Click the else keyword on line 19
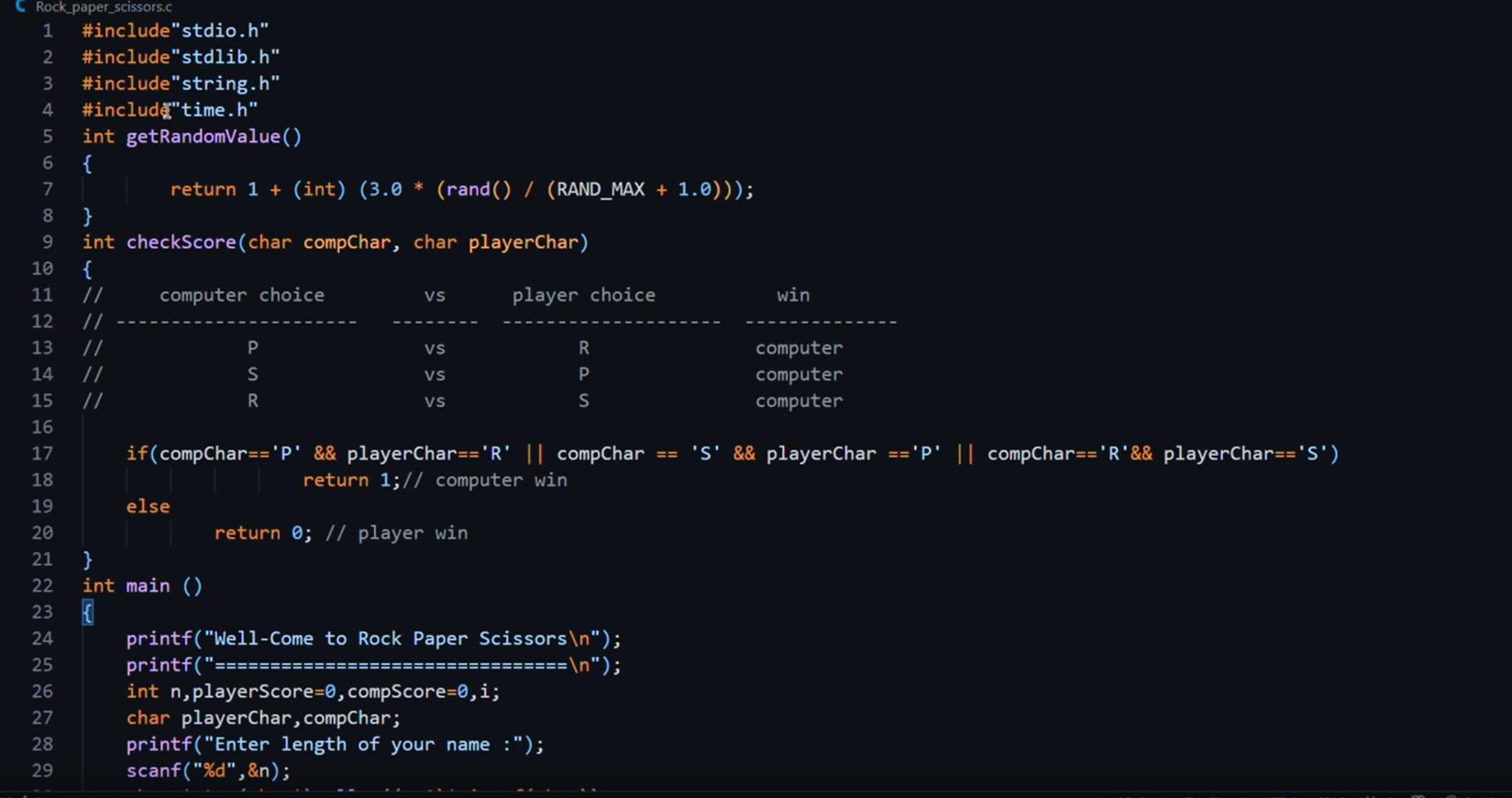1512x798 pixels. (x=148, y=507)
